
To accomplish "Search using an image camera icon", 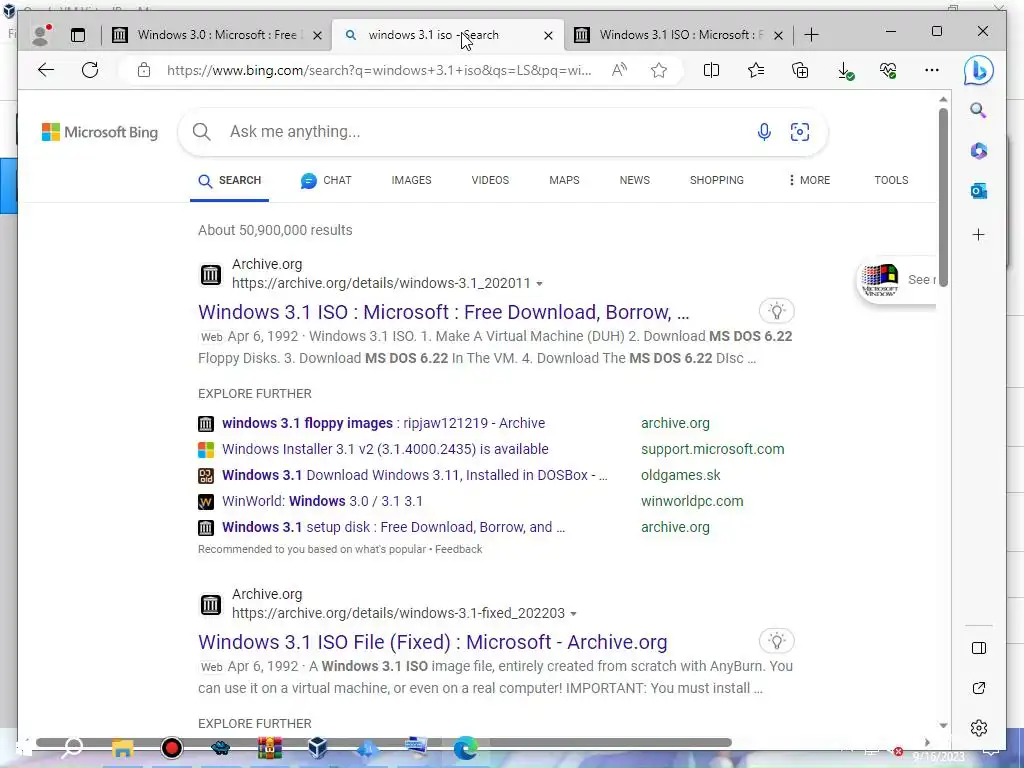I will tap(800, 132).
